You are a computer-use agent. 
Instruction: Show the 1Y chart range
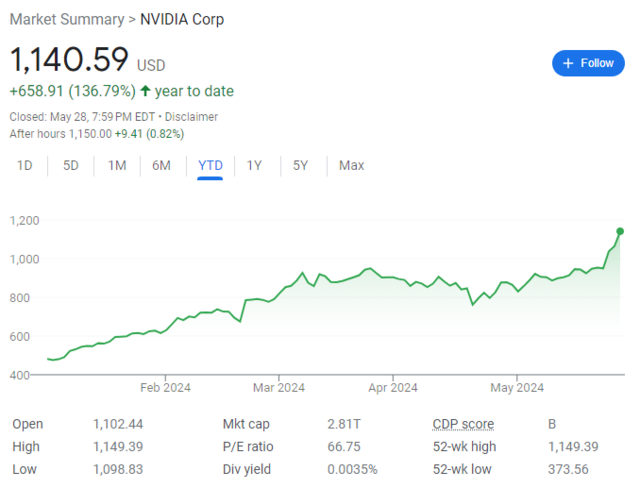click(x=254, y=166)
